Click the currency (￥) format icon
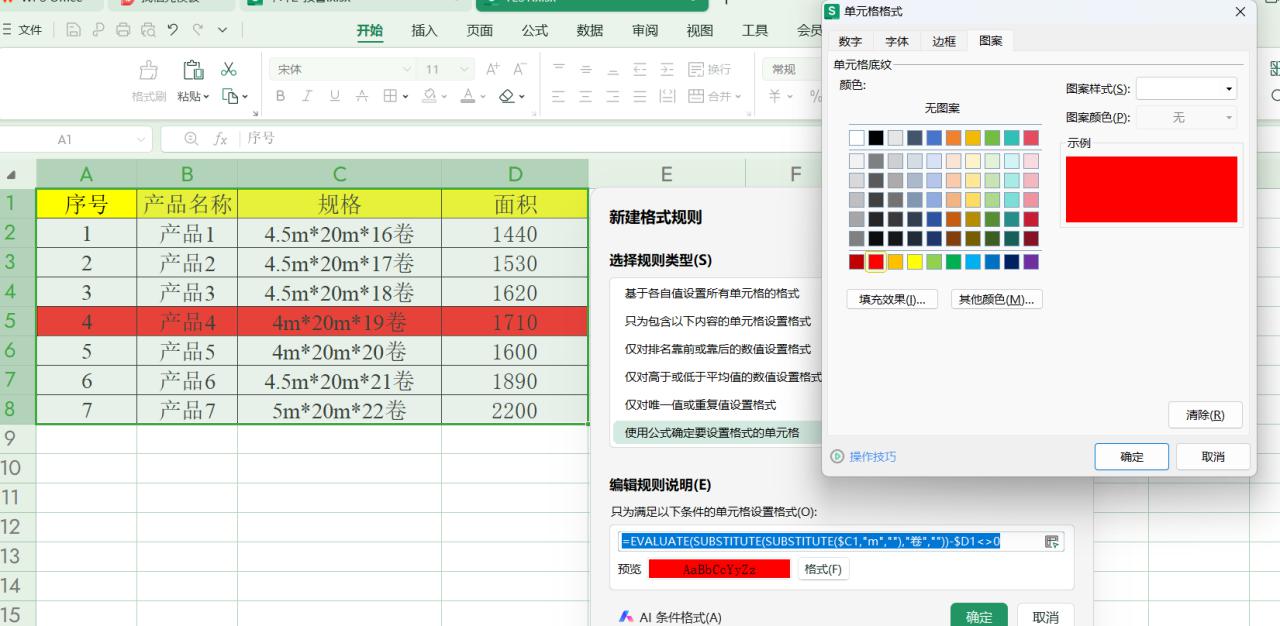1280x626 pixels. pos(774,96)
